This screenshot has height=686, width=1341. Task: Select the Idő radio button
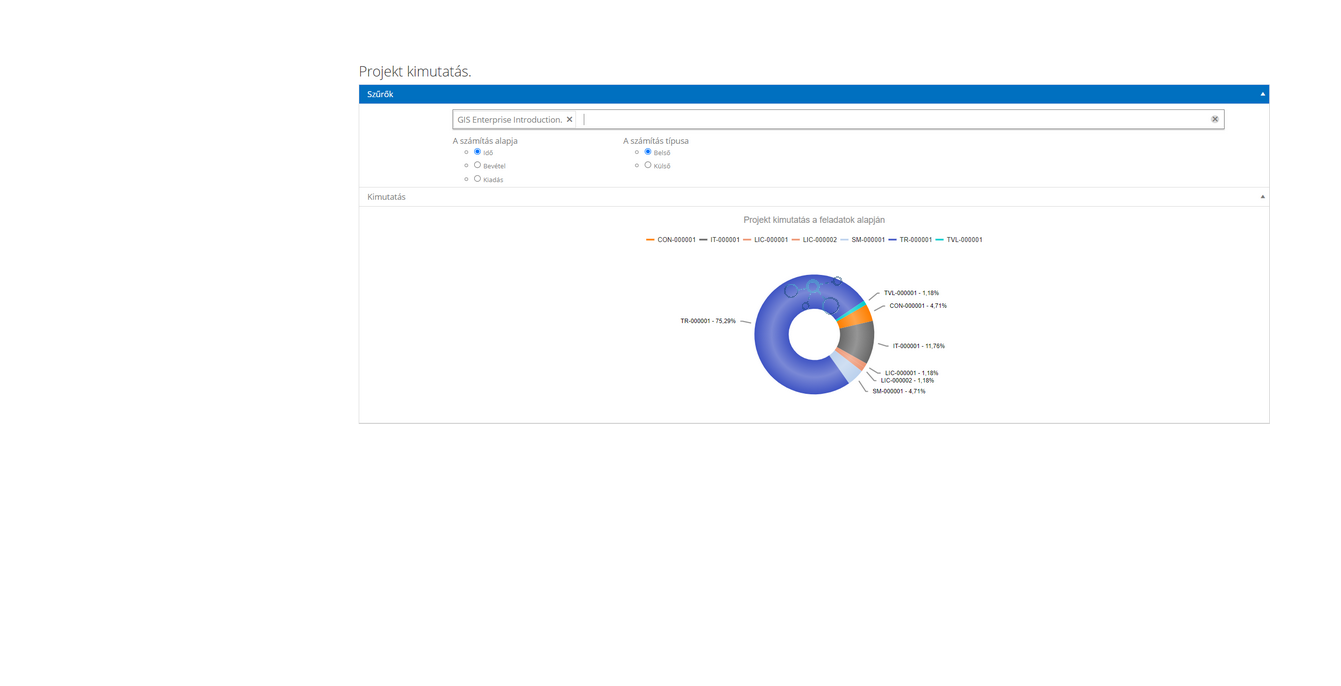[x=477, y=152]
